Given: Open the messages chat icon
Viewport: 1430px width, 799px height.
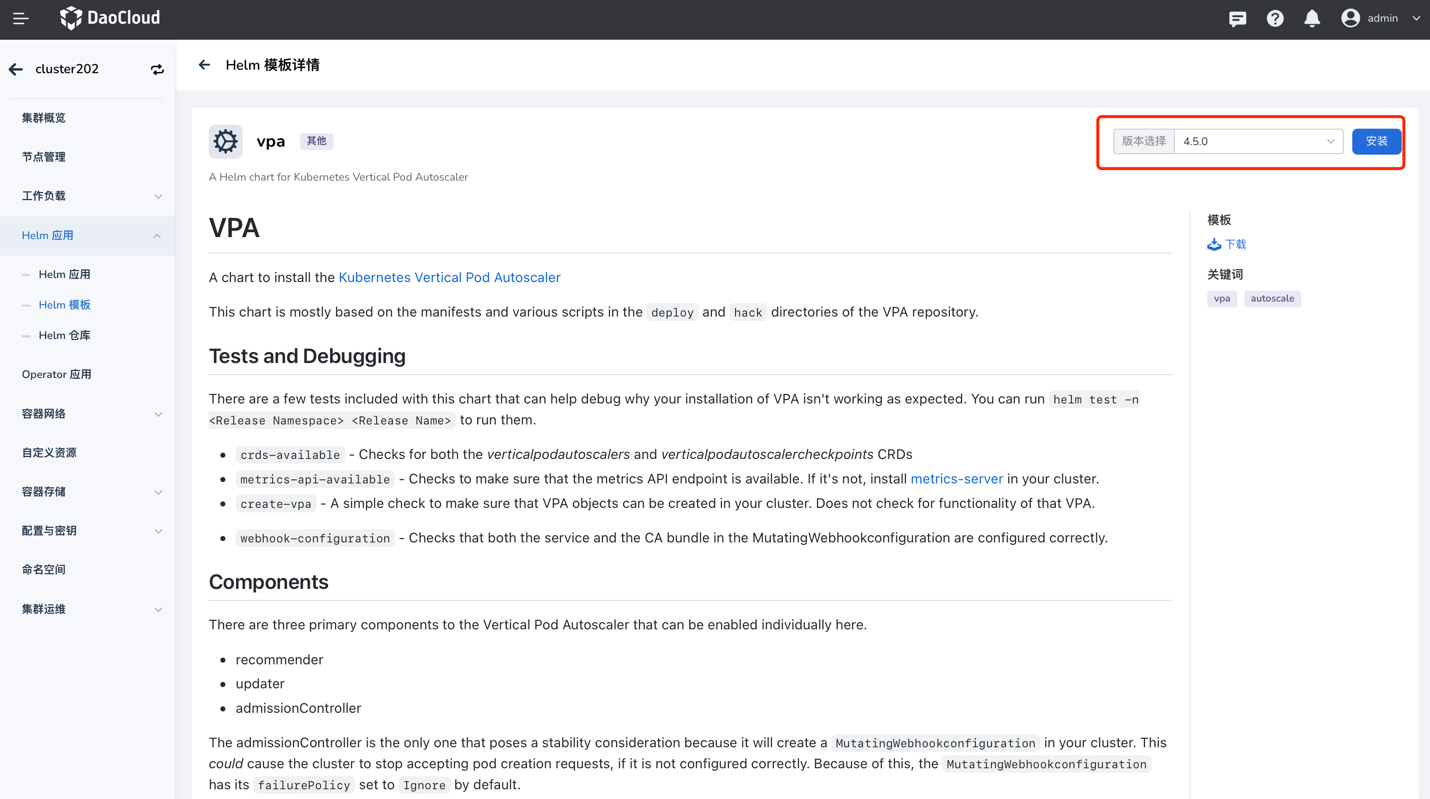Looking at the screenshot, I should [x=1237, y=19].
